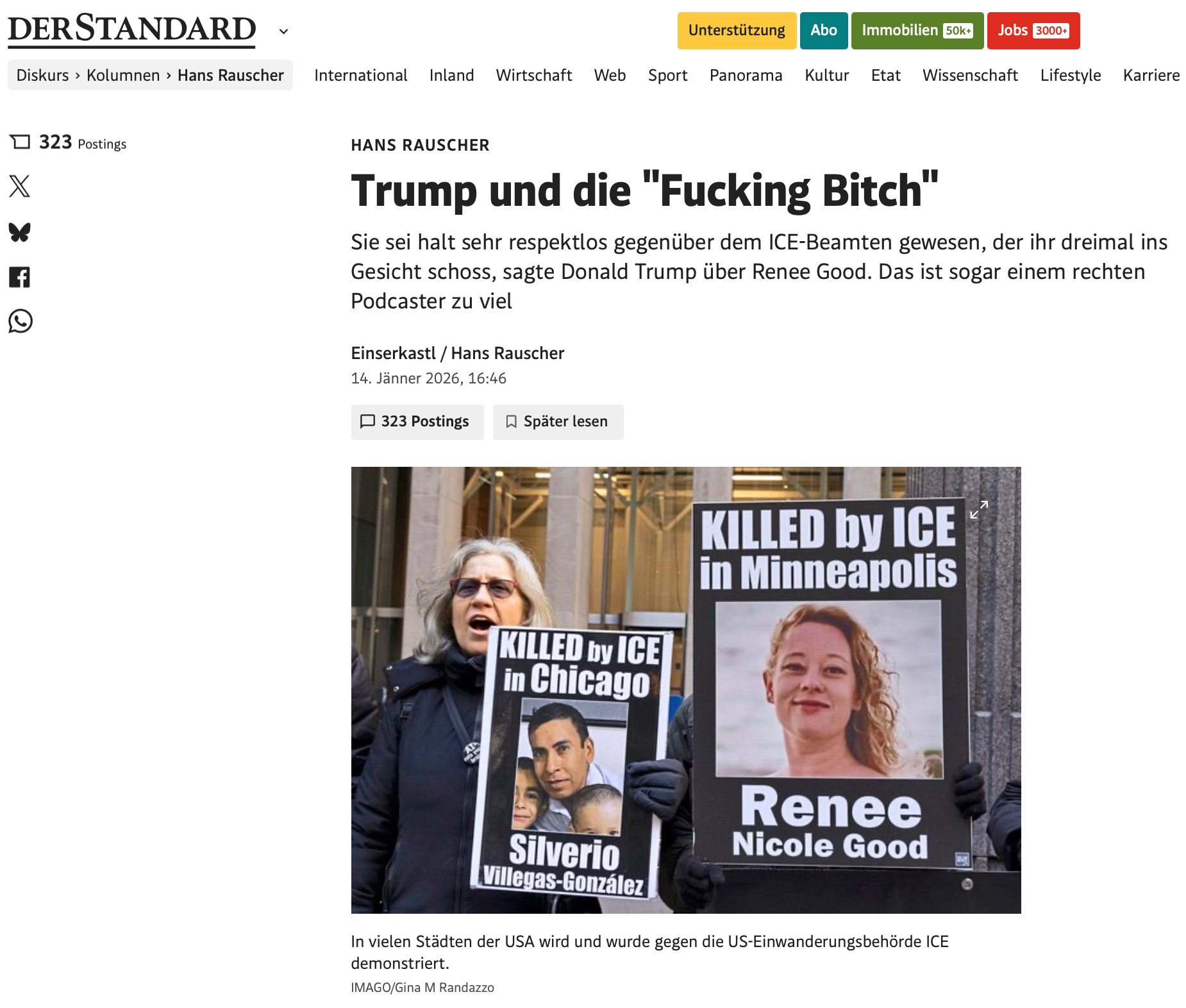1186x1008 pixels.
Task: Share article on Facebook
Action: point(20,277)
